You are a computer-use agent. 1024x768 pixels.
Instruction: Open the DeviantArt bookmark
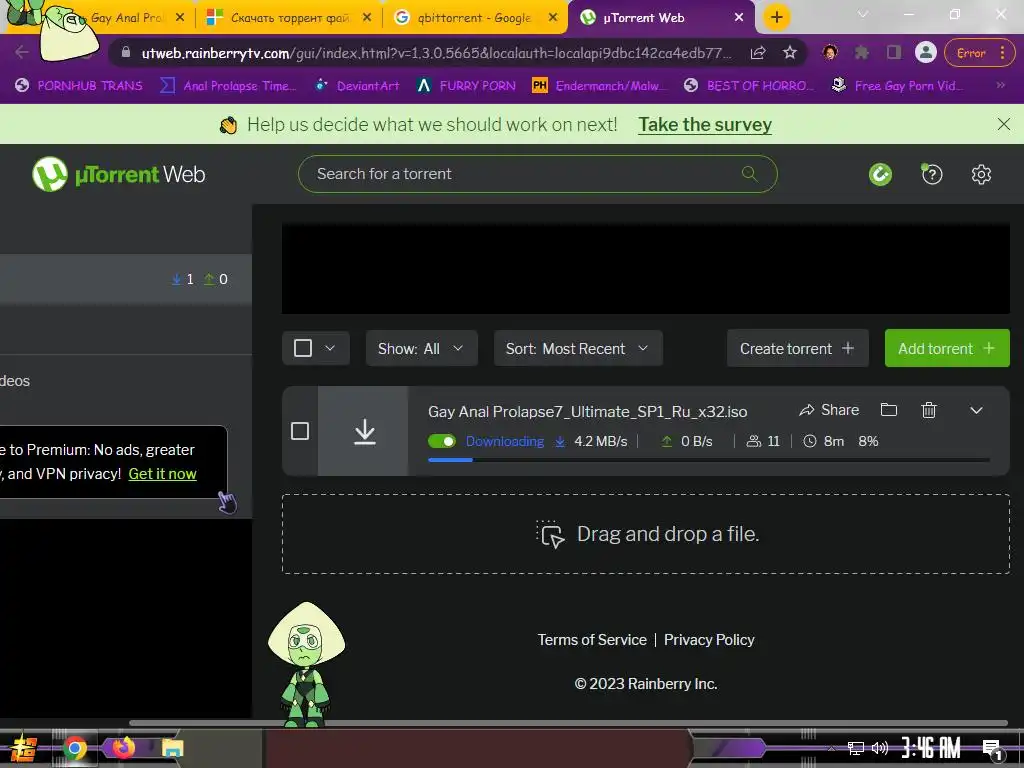pos(357,85)
